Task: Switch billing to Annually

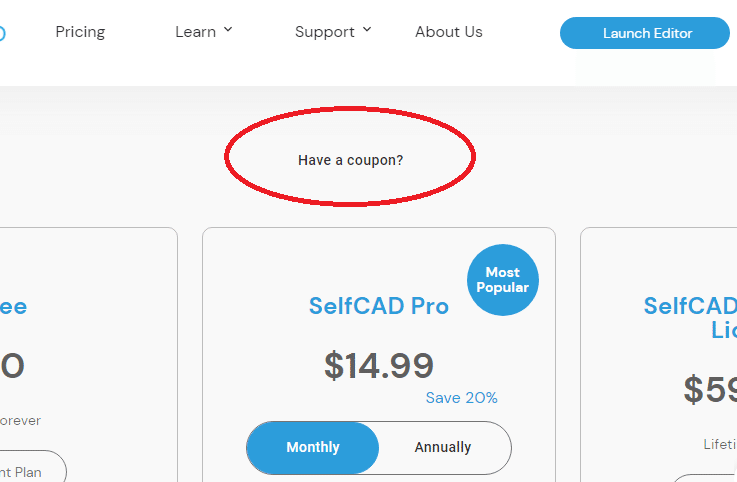Action: (443, 447)
